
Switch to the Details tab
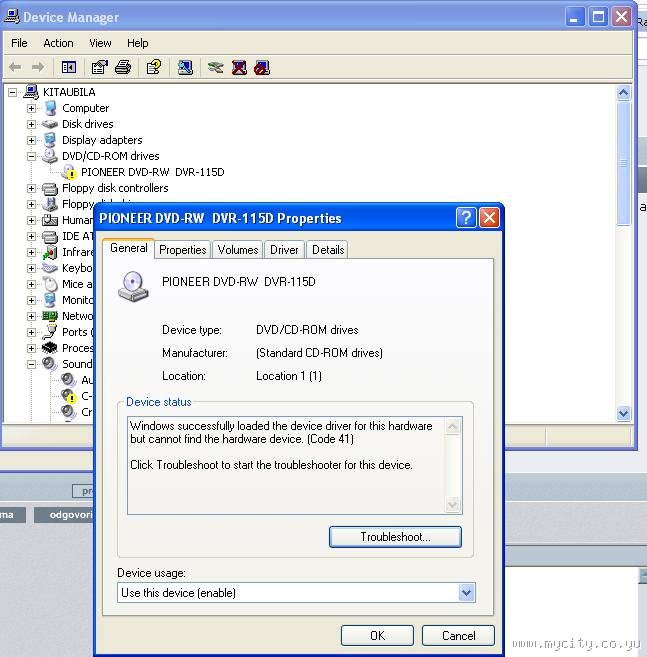tap(328, 250)
